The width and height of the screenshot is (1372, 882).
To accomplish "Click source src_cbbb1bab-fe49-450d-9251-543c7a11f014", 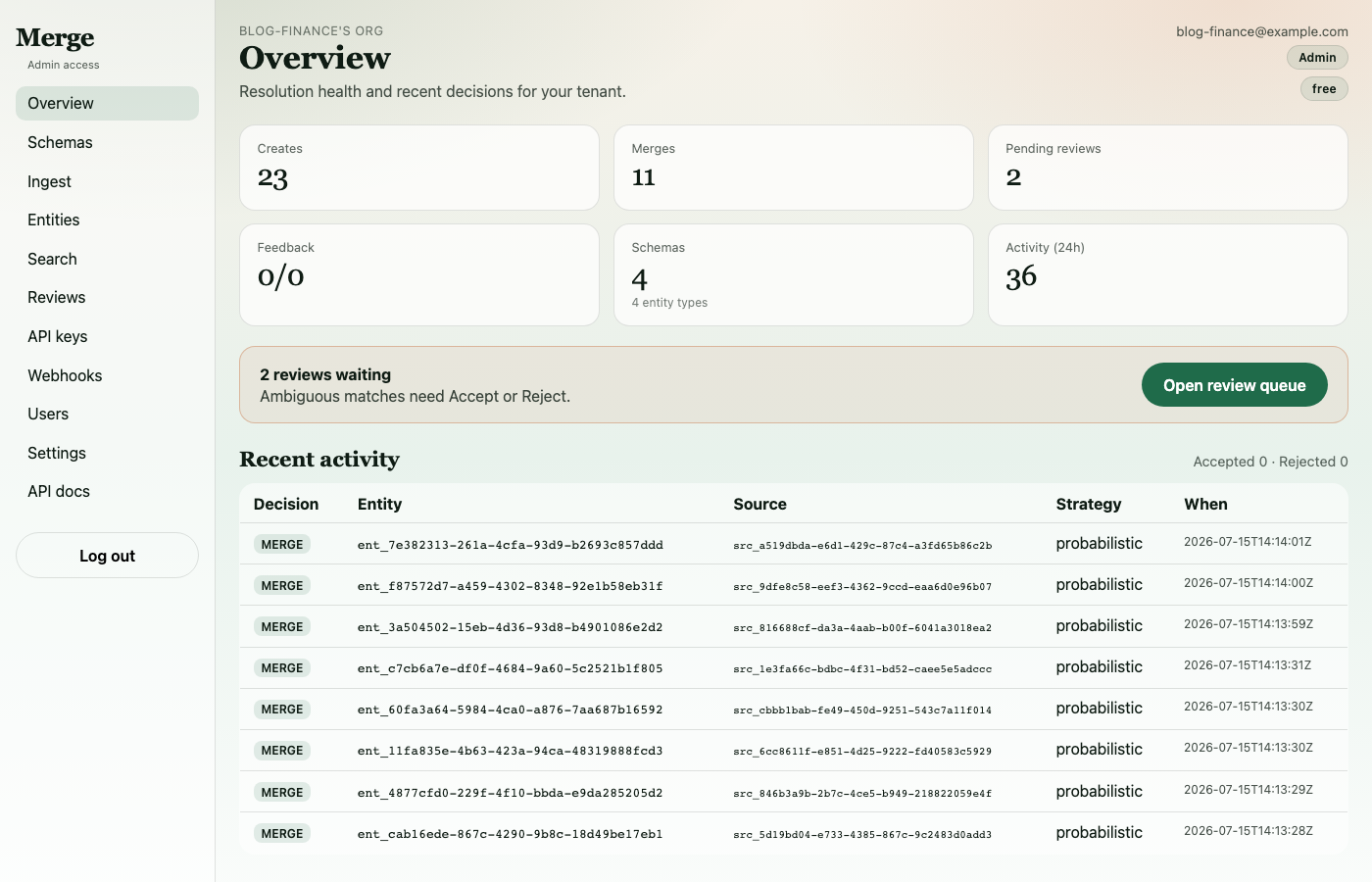I will point(862,710).
